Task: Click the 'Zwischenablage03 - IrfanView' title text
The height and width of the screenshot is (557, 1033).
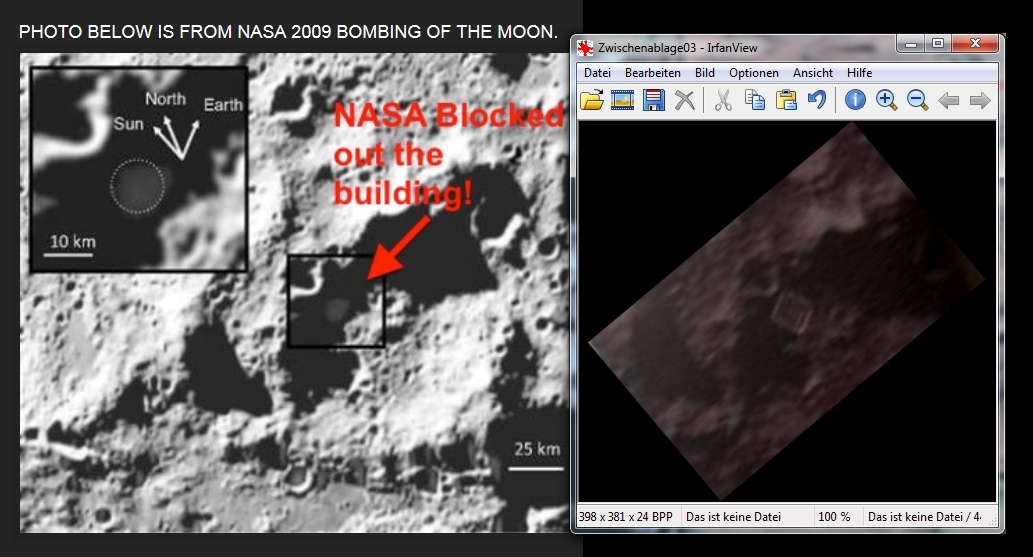Action: click(678, 47)
